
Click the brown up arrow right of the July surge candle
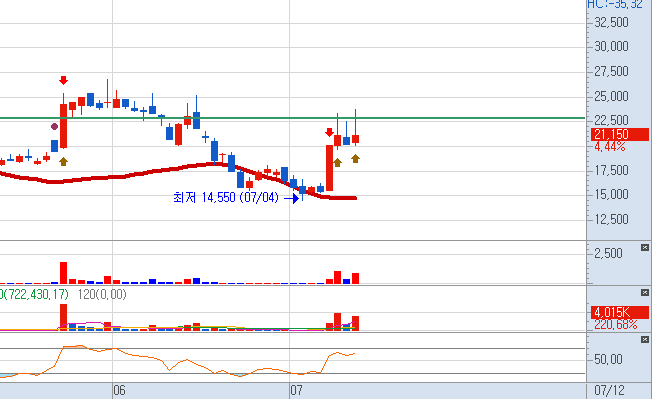click(x=337, y=163)
